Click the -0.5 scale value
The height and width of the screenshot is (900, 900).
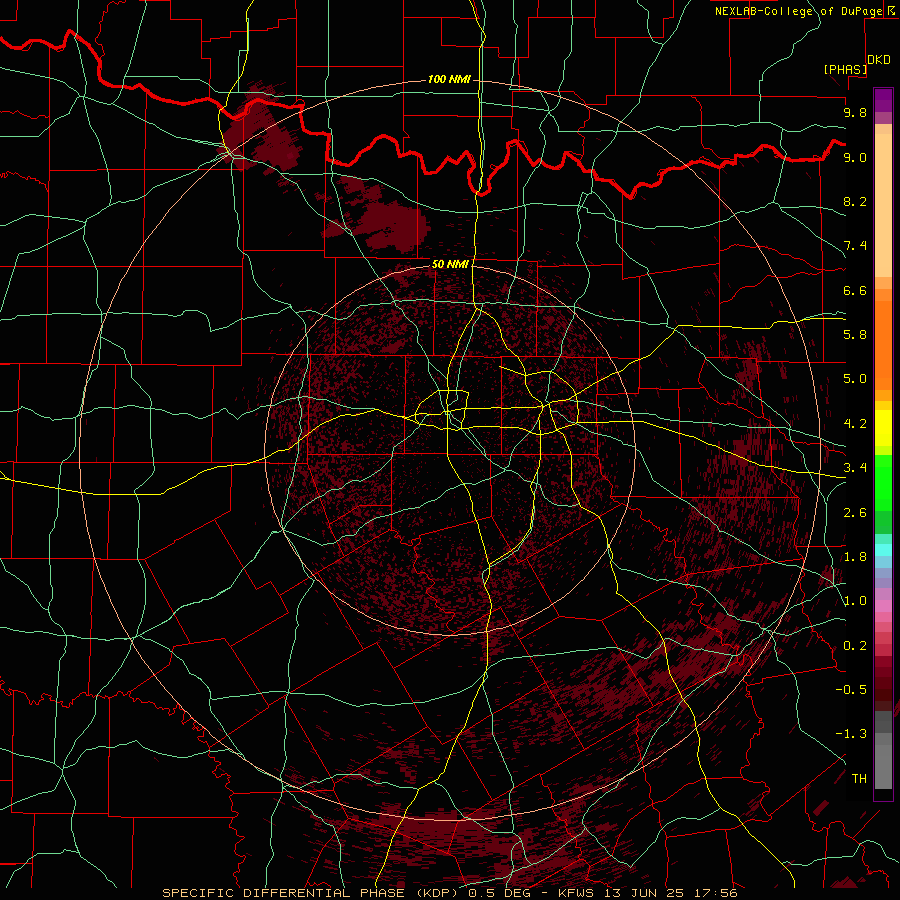(851, 690)
